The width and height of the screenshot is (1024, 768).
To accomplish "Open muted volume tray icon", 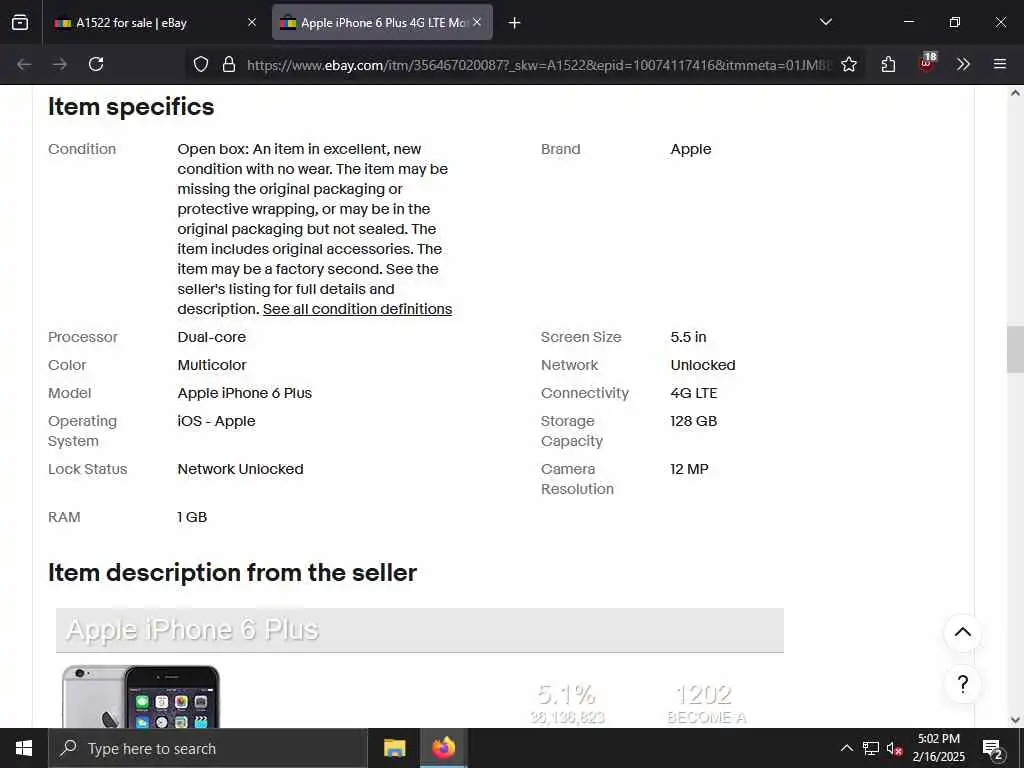I will click(894, 748).
